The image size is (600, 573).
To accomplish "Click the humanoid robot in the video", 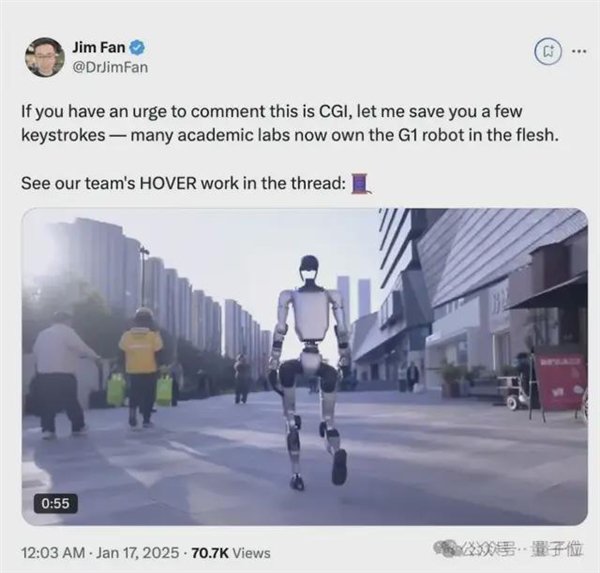I will click(310, 371).
